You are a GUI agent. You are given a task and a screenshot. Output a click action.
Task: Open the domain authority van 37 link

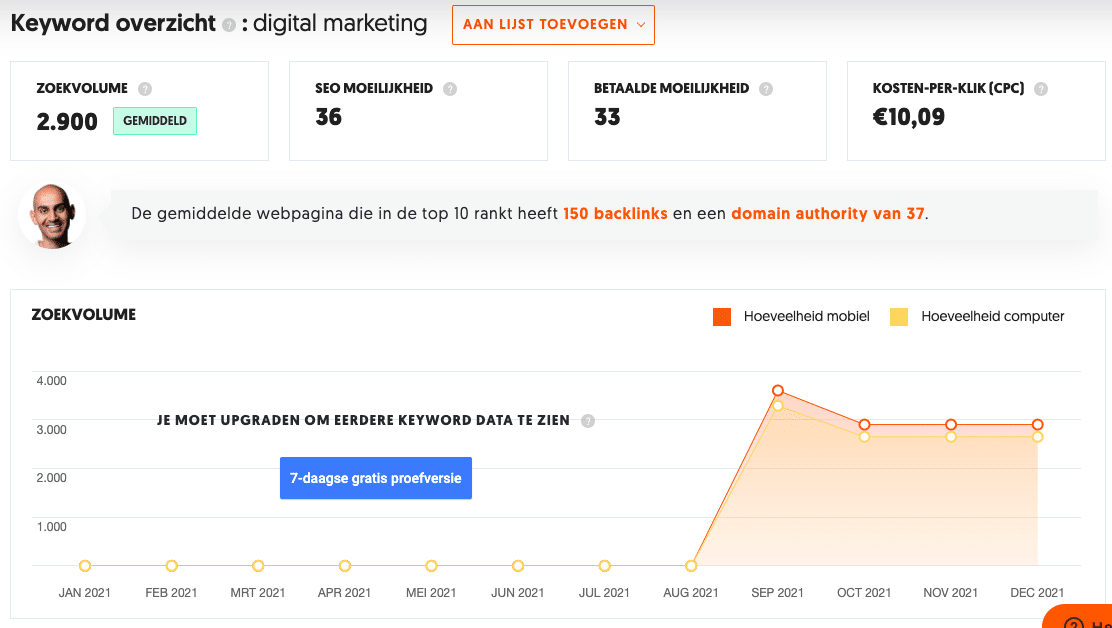click(828, 213)
